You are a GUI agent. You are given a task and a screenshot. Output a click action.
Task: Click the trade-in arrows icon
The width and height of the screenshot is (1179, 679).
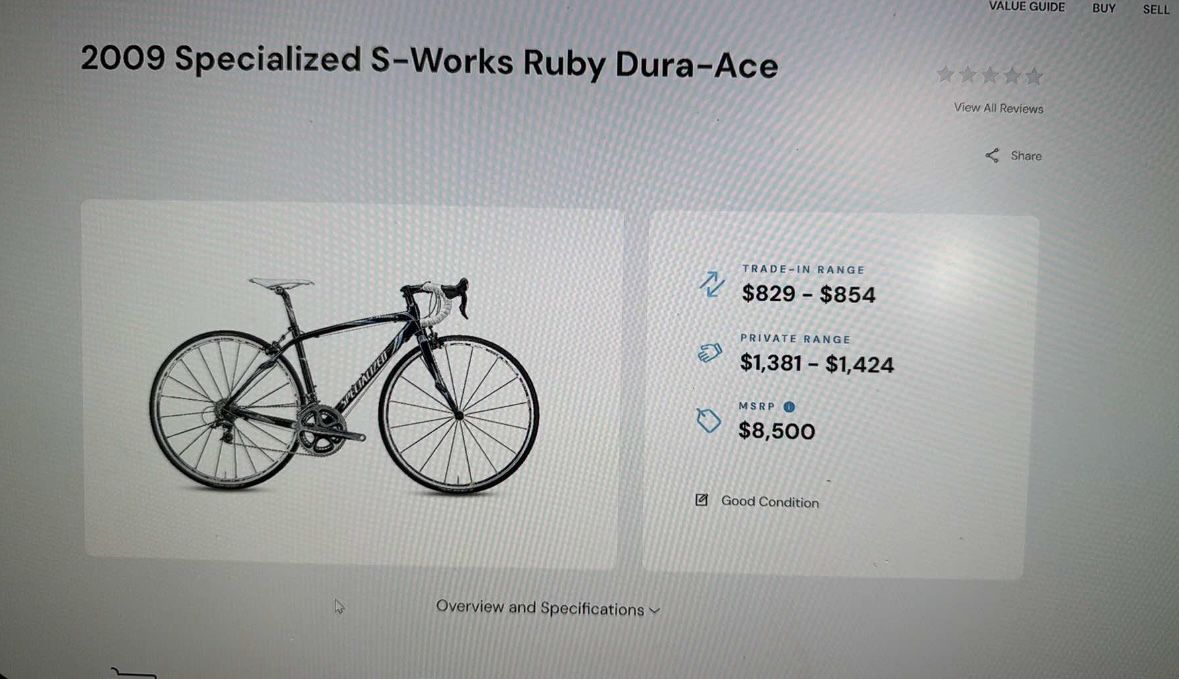[711, 284]
